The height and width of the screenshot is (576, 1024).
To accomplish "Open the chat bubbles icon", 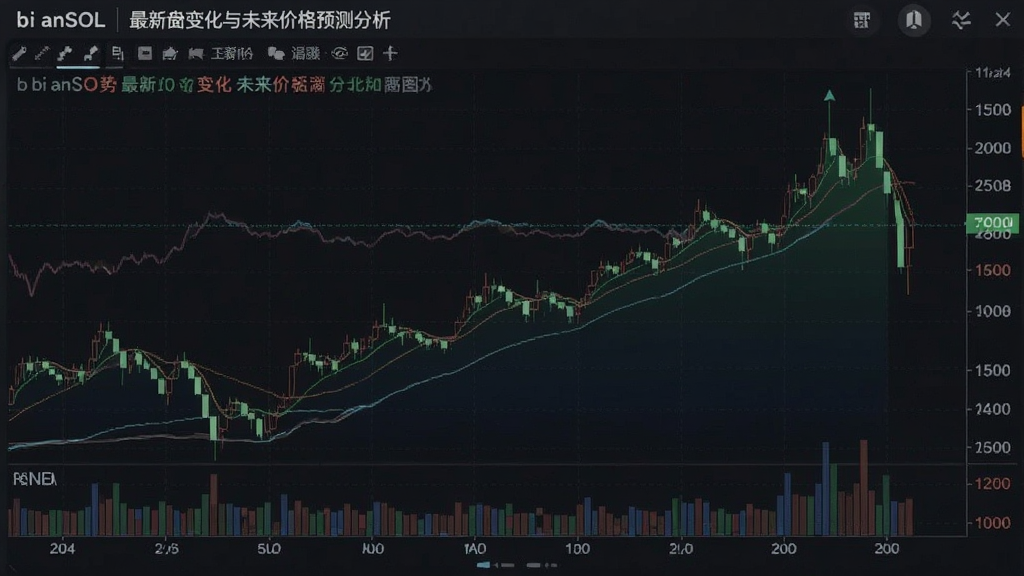I will pos(276,54).
